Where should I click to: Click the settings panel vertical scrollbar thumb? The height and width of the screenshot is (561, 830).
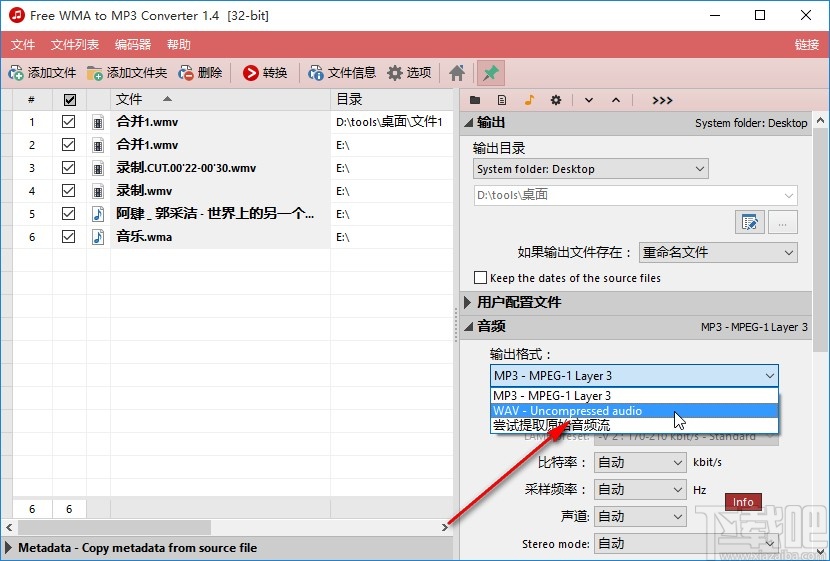tap(820, 241)
